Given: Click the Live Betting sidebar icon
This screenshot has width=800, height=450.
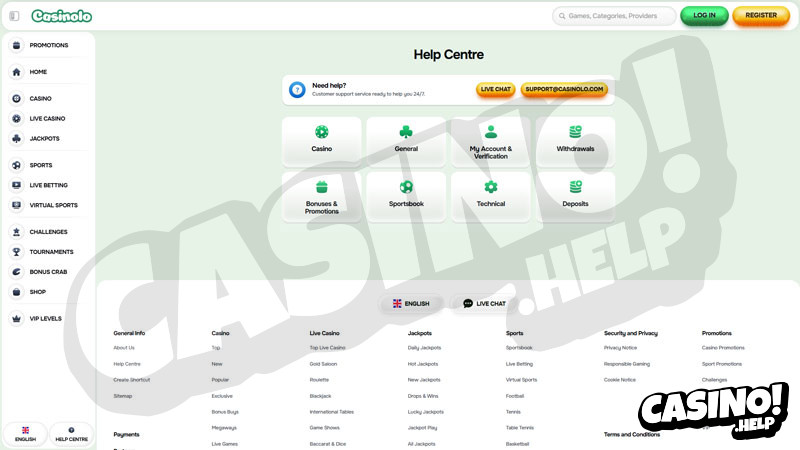Looking at the screenshot, I should tap(16, 185).
